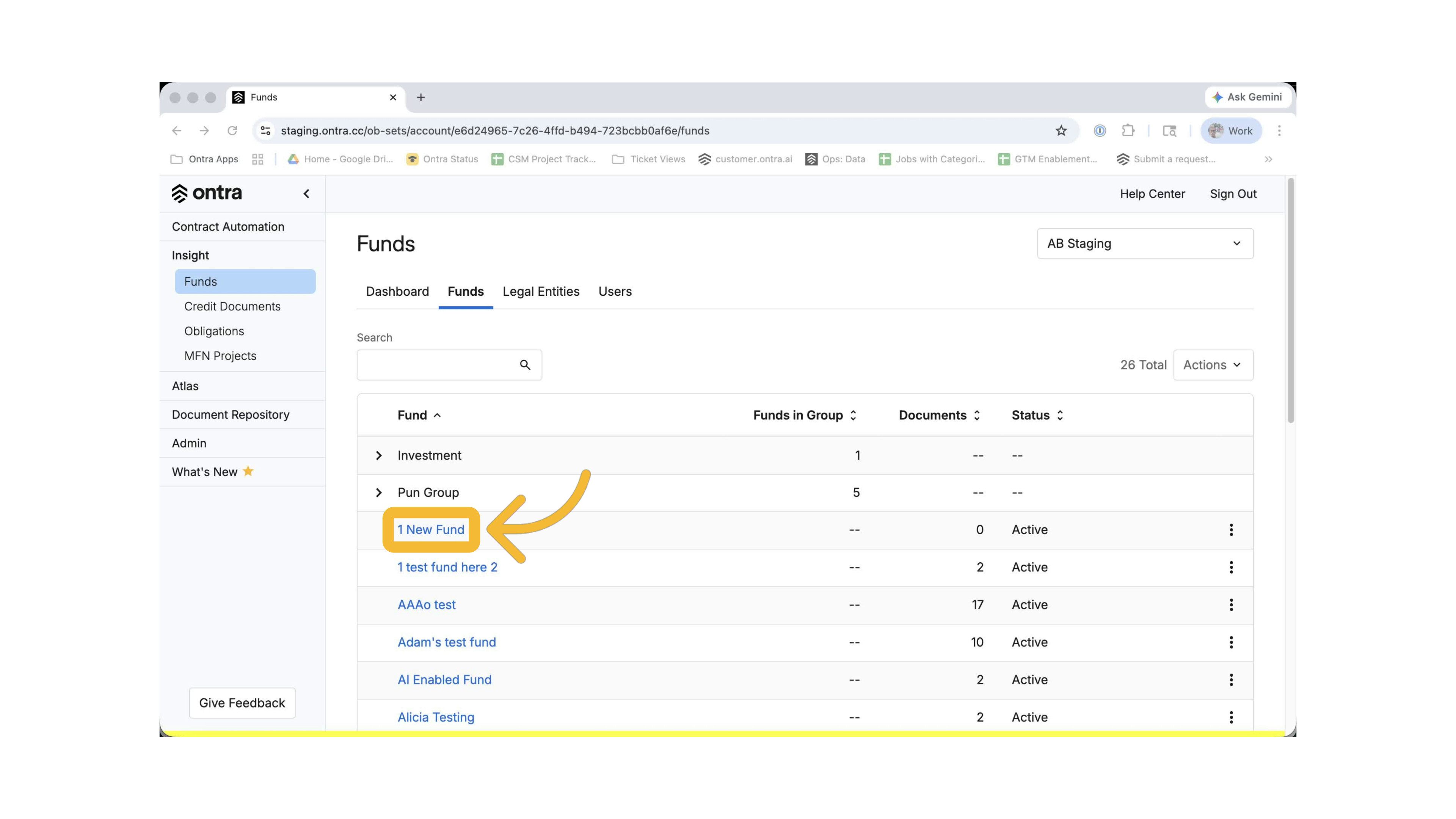Open a new browser tab

pos(420,97)
